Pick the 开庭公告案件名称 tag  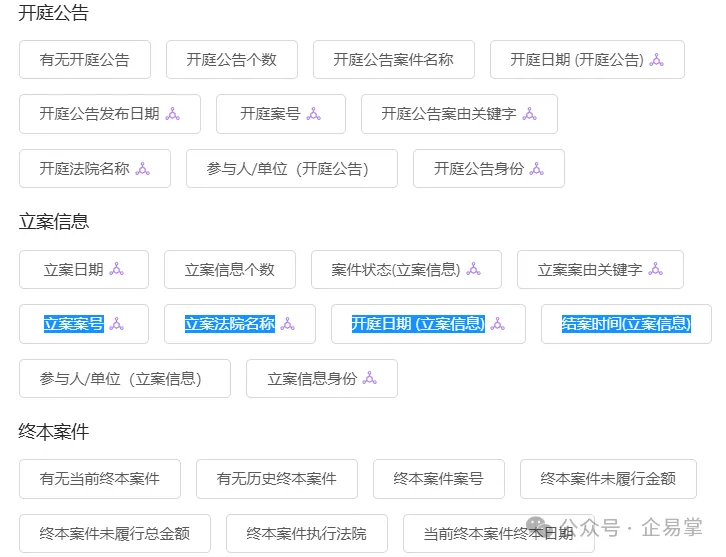pyautogui.click(x=394, y=60)
